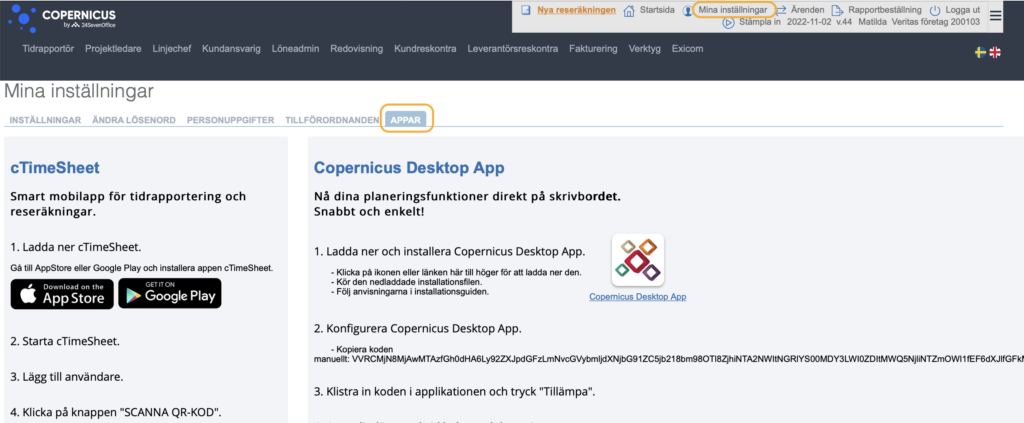Switch to the Tillförordnanden tab
Screen dimensions: 1024x423
point(332,120)
